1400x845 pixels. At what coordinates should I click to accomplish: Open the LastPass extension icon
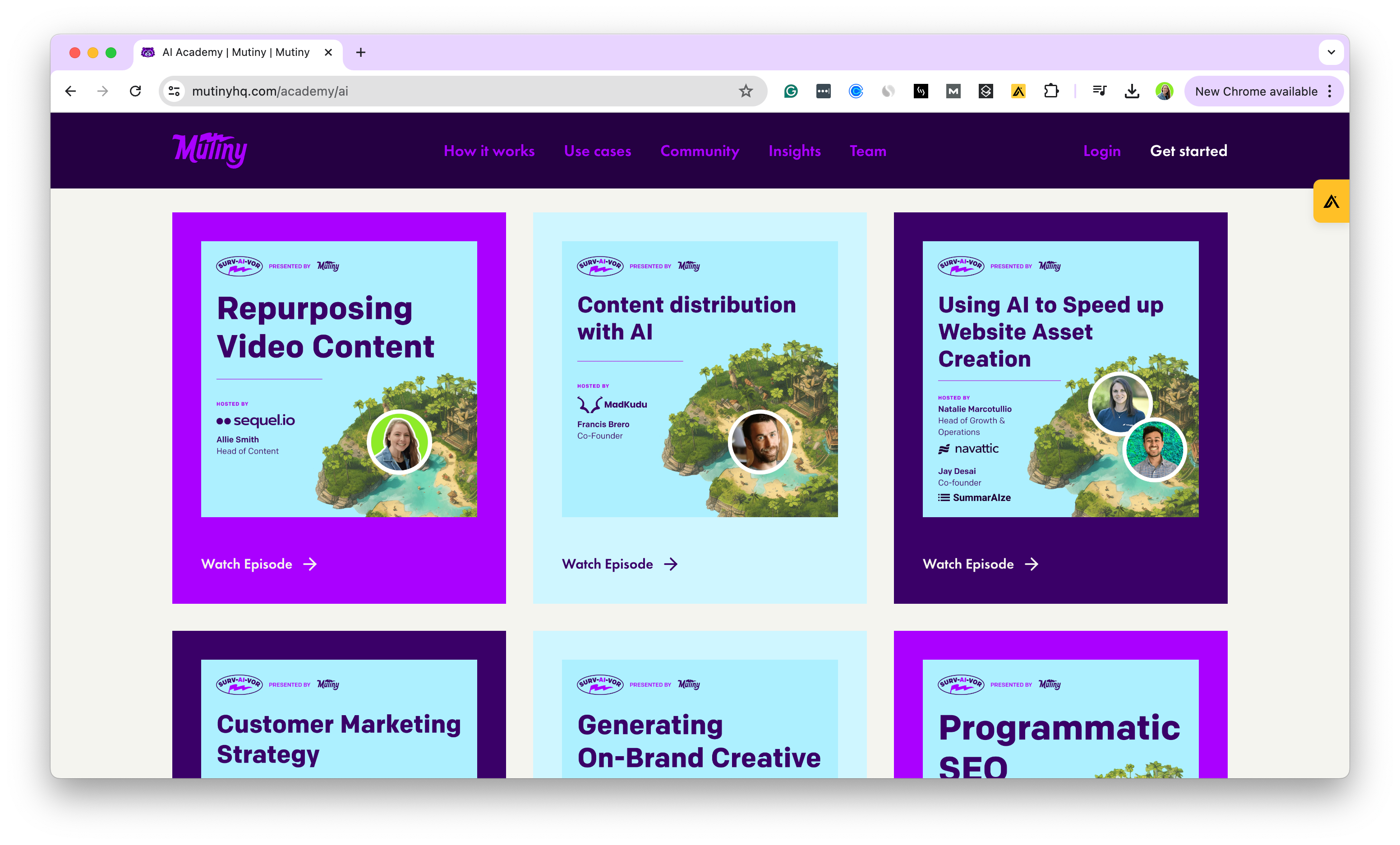click(x=823, y=91)
